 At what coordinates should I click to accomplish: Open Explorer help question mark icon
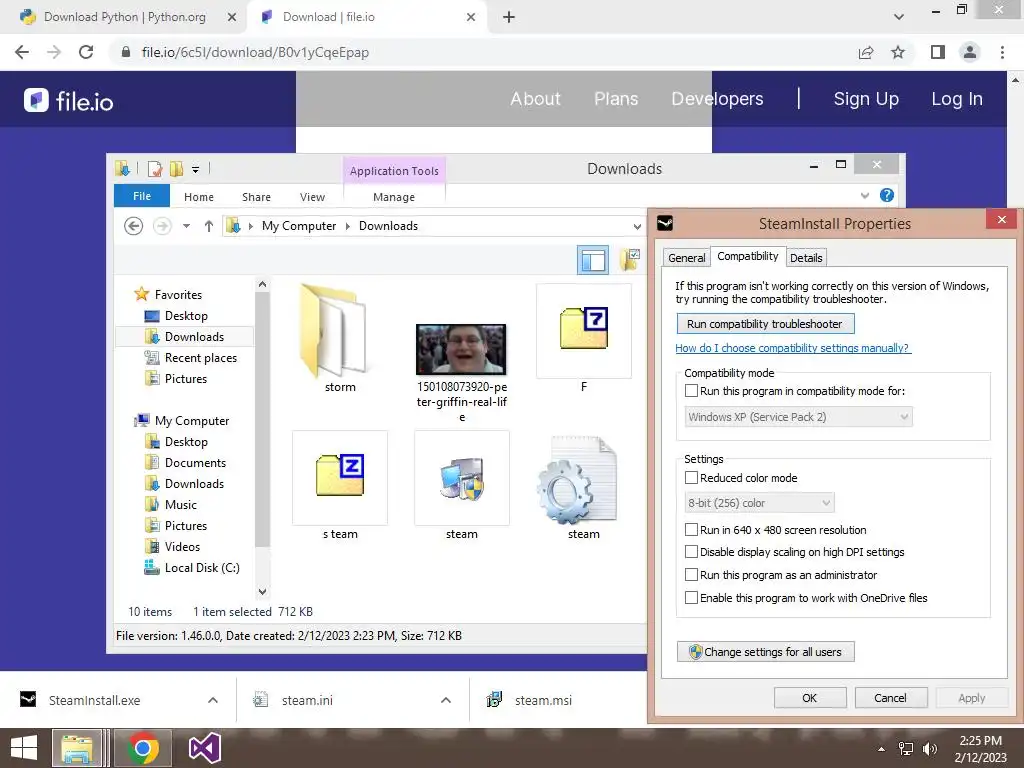tap(886, 195)
